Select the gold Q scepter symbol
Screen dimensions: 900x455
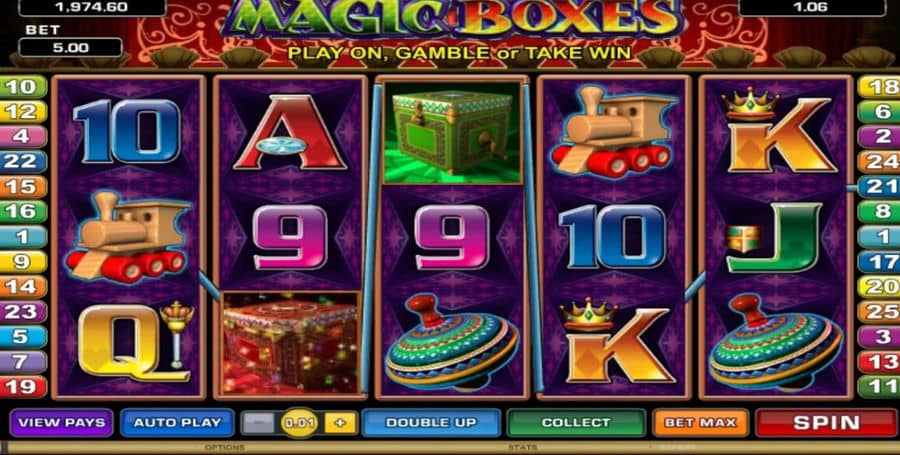coord(133,343)
